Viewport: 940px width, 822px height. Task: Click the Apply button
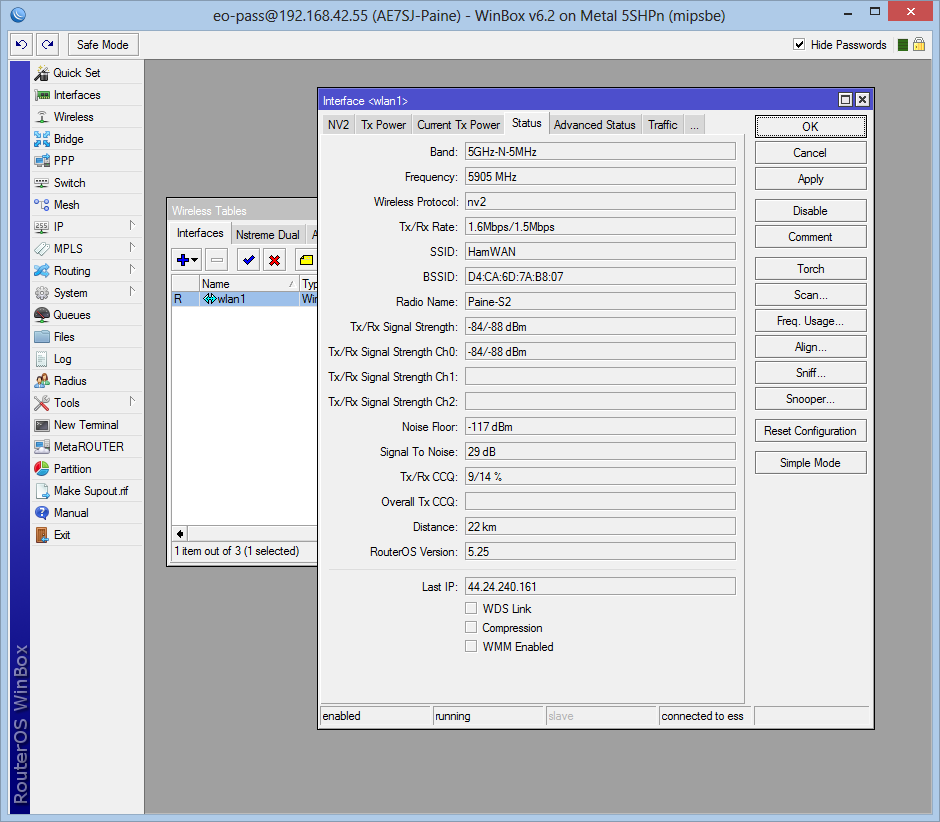(x=810, y=179)
